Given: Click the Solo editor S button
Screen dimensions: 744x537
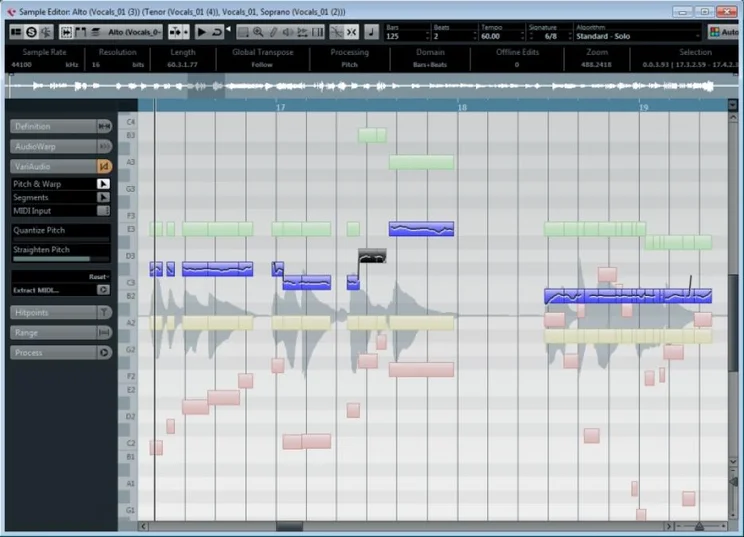Looking at the screenshot, I should pyautogui.click(x=31, y=32).
